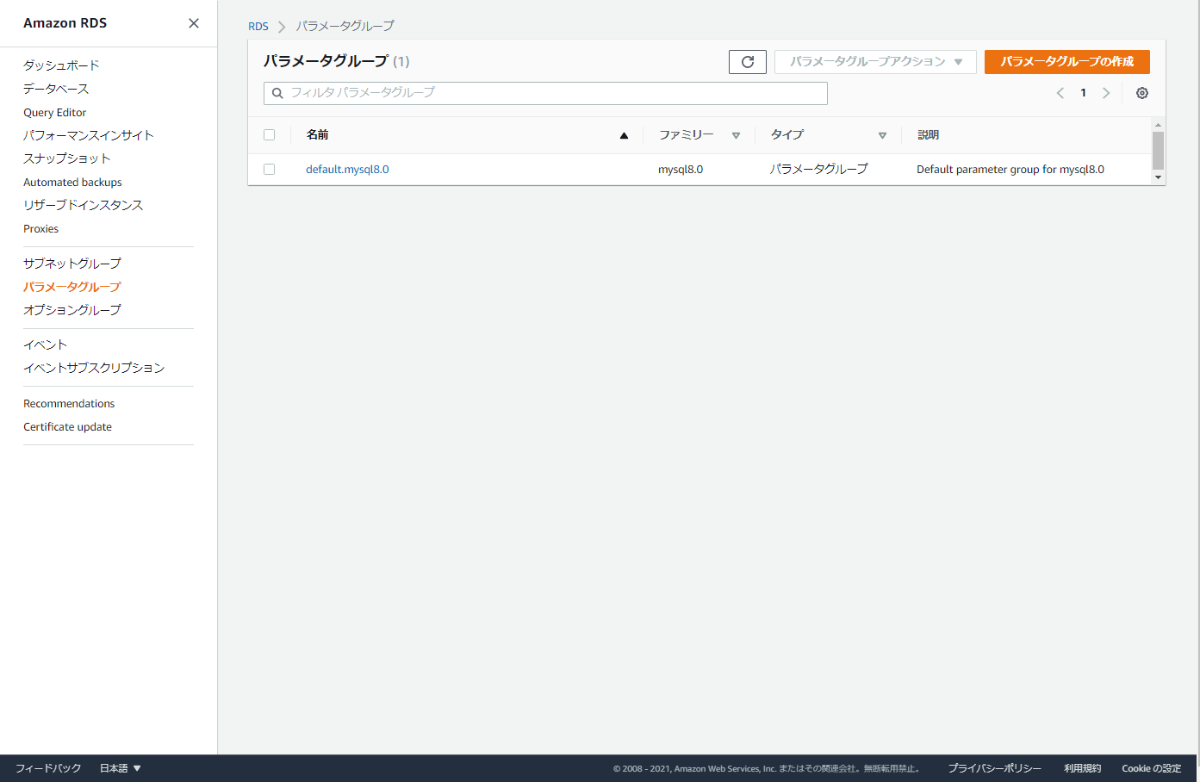Open Certificate update in sidebar

click(x=68, y=427)
